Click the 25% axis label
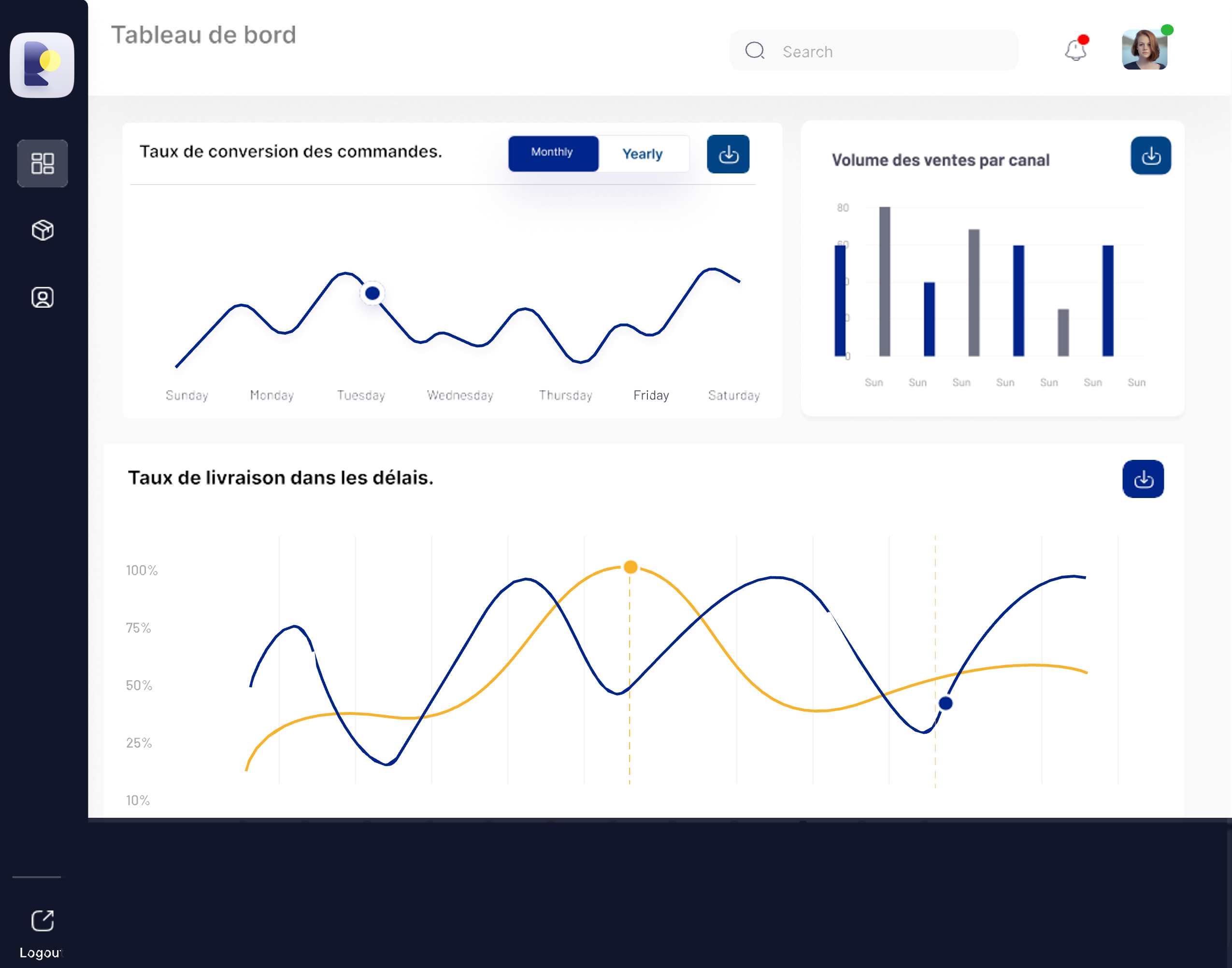1232x968 pixels. (x=139, y=742)
